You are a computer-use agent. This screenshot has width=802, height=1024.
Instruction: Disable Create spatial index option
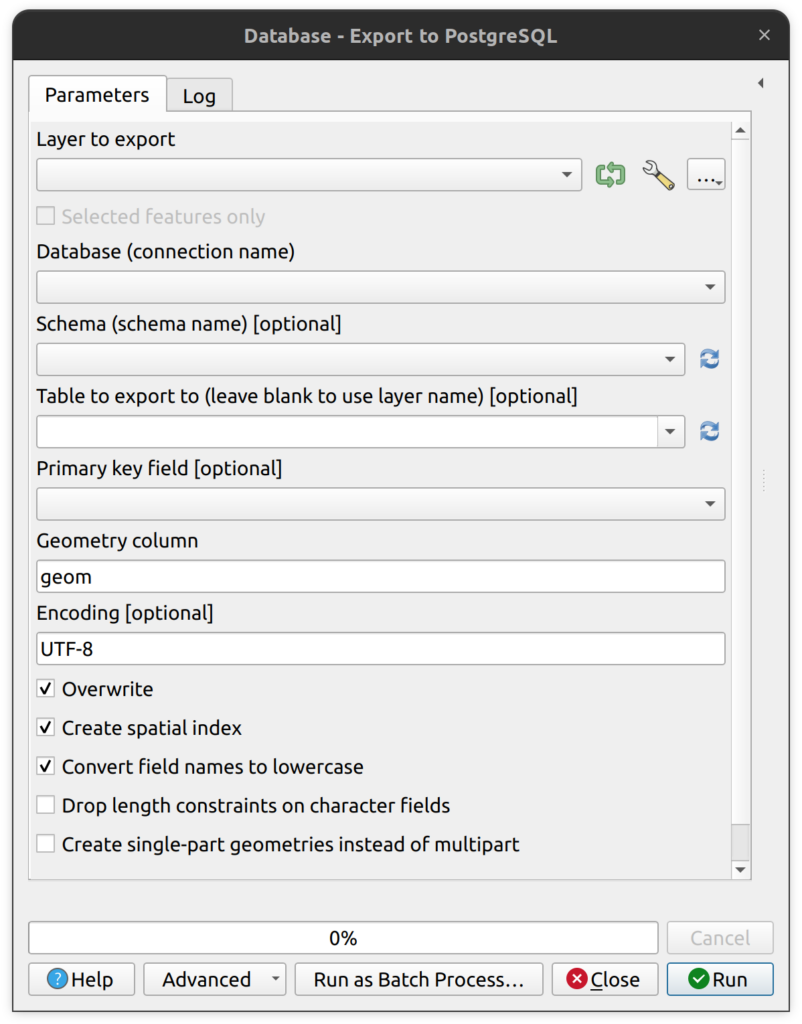coord(46,728)
